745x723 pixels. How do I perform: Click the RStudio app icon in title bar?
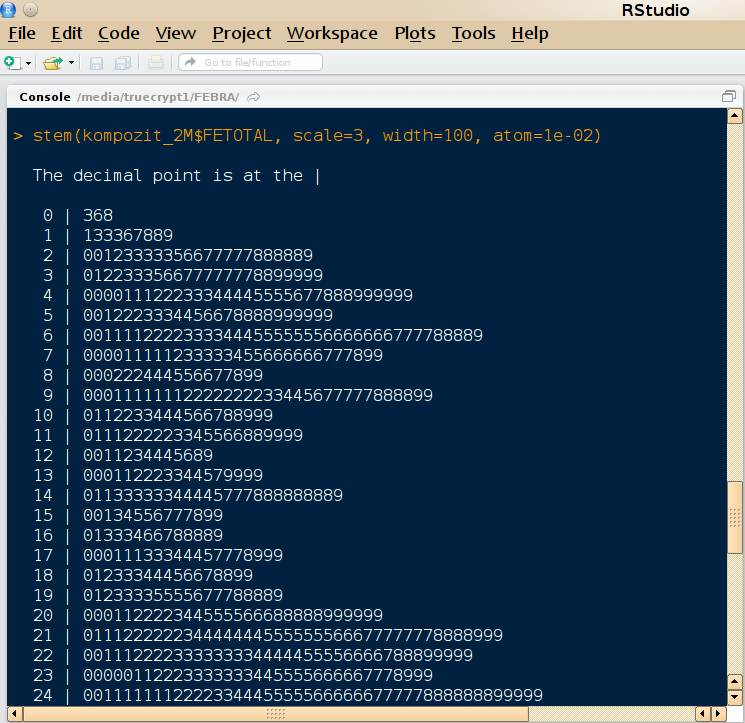point(8,9)
